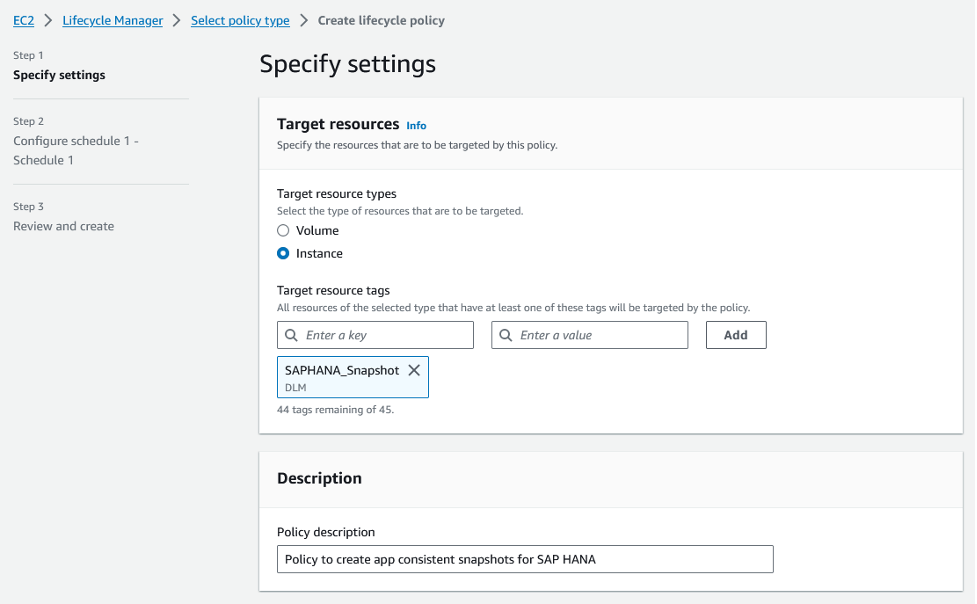Screen dimensions: 977x604
Task: Click inside the Enter a key field
Action: [380, 335]
